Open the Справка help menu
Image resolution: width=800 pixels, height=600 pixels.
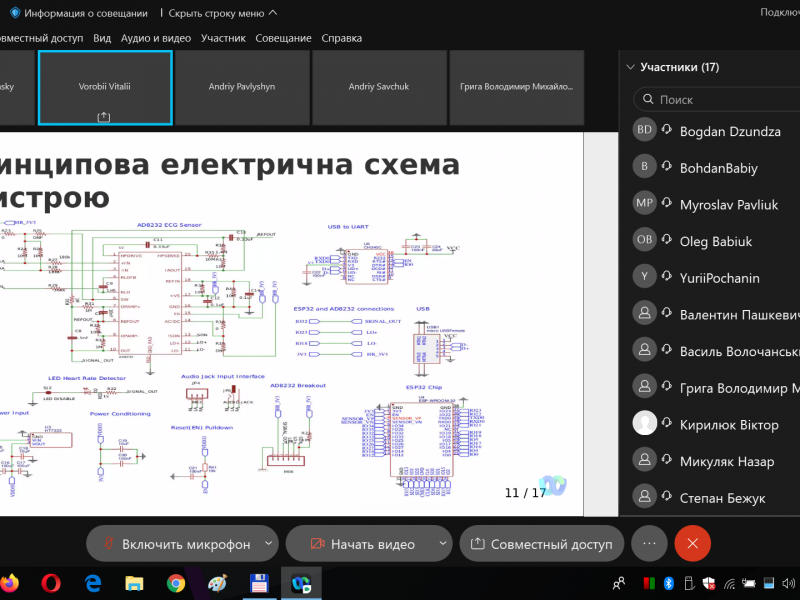pos(342,38)
